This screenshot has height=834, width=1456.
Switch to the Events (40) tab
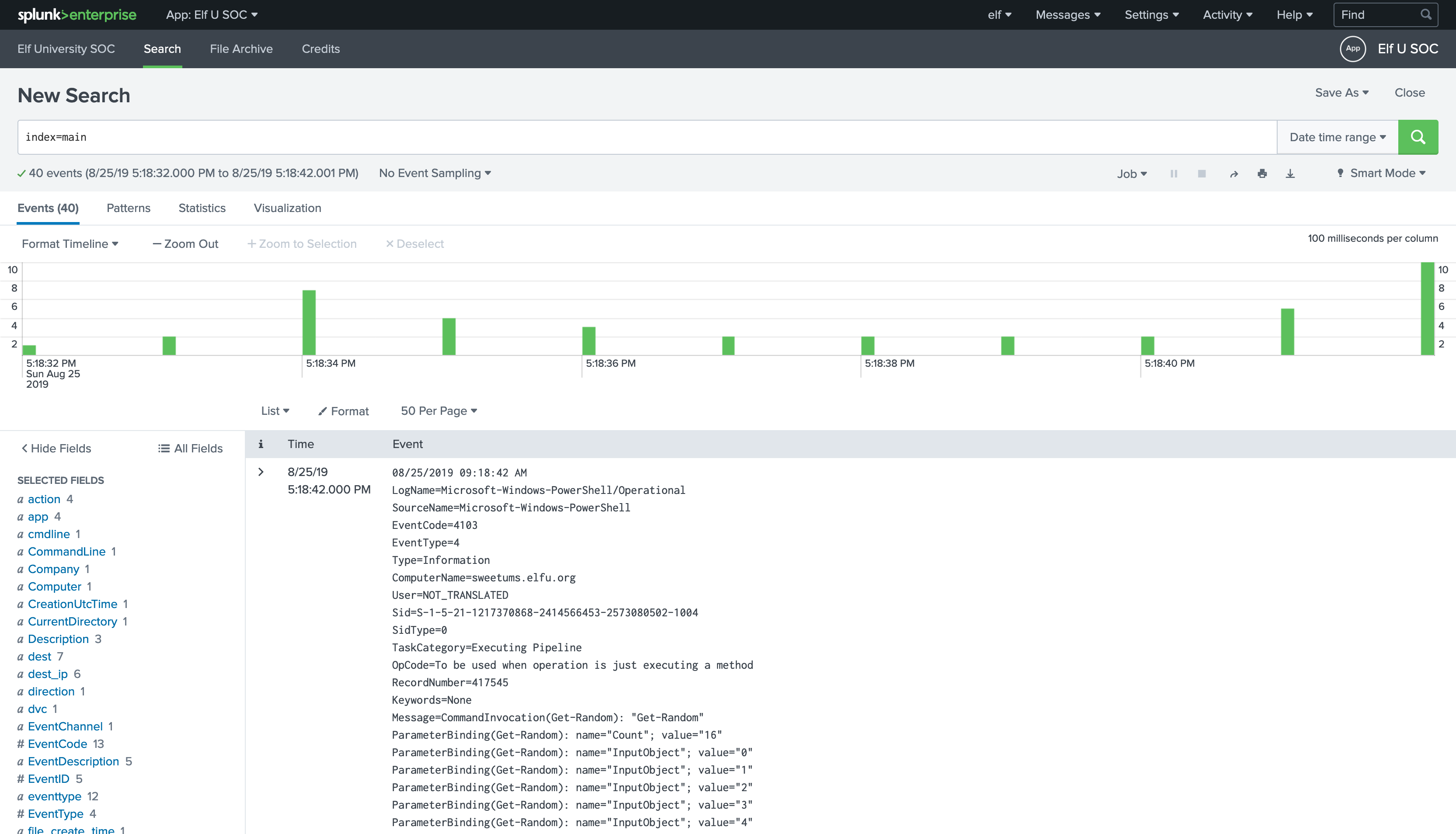click(48, 208)
